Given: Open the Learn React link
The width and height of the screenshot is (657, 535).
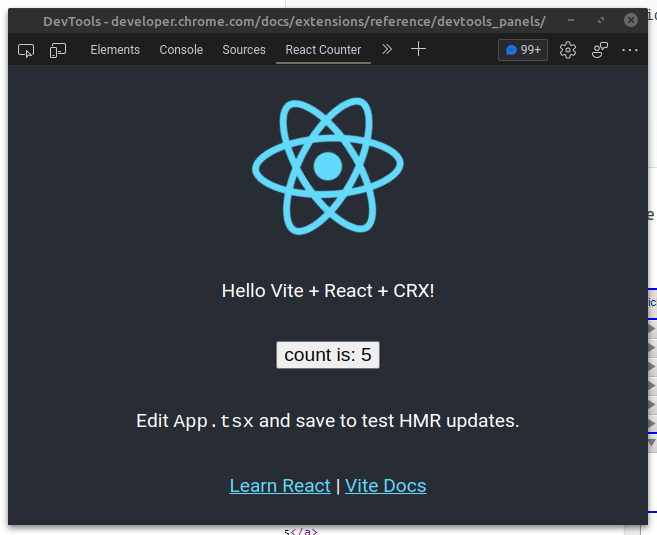Looking at the screenshot, I should coord(280,486).
